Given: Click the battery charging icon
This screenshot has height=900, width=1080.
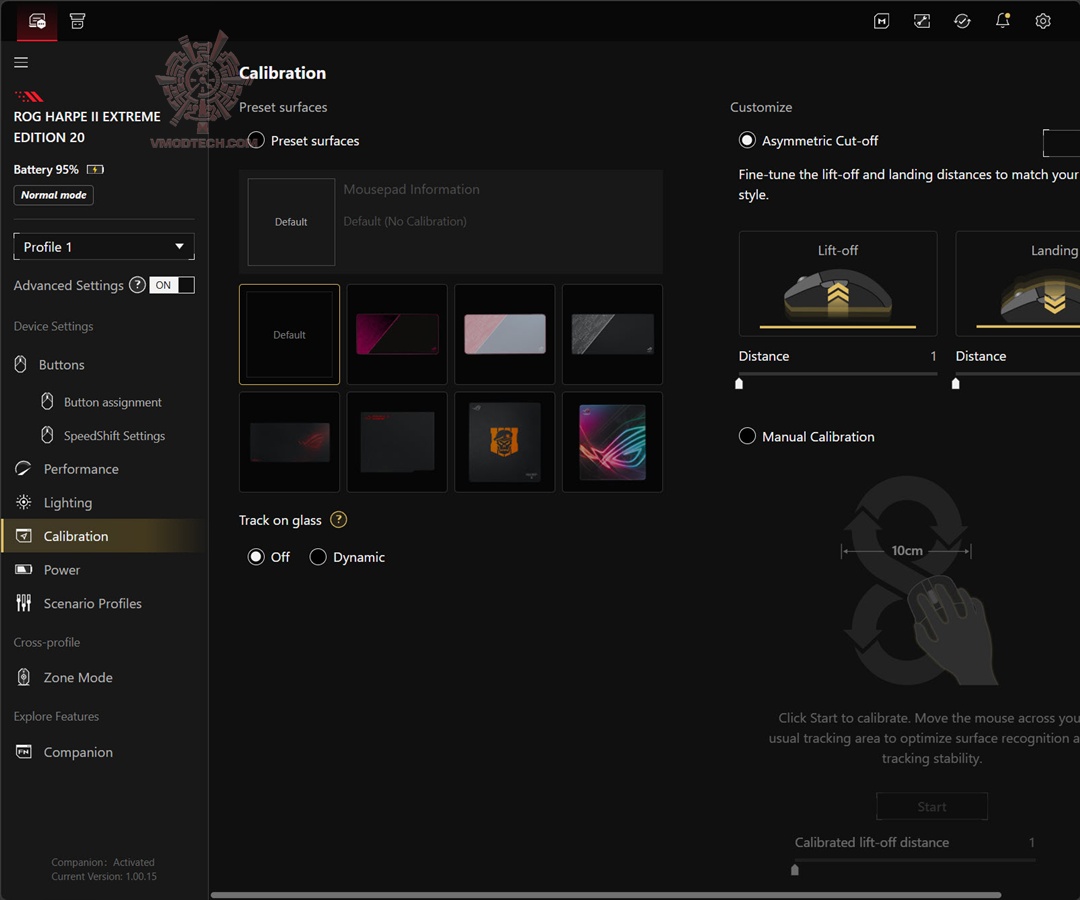Looking at the screenshot, I should click(95, 169).
